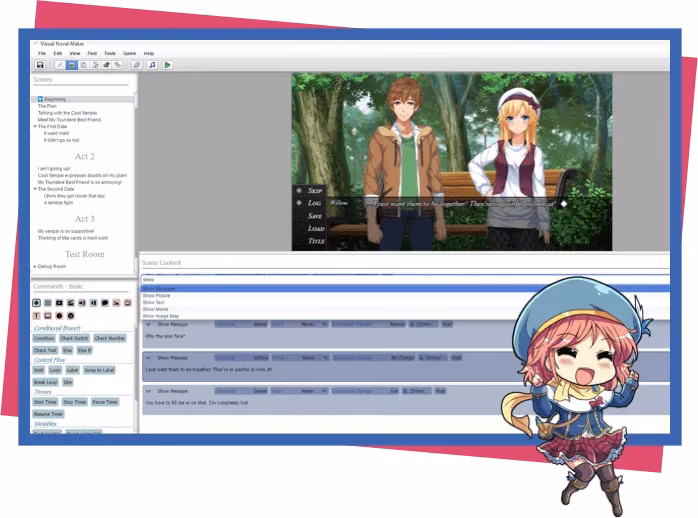Click the Pause Timer command button
Viewport: 698px width, 518px height.
pos(105,402)
